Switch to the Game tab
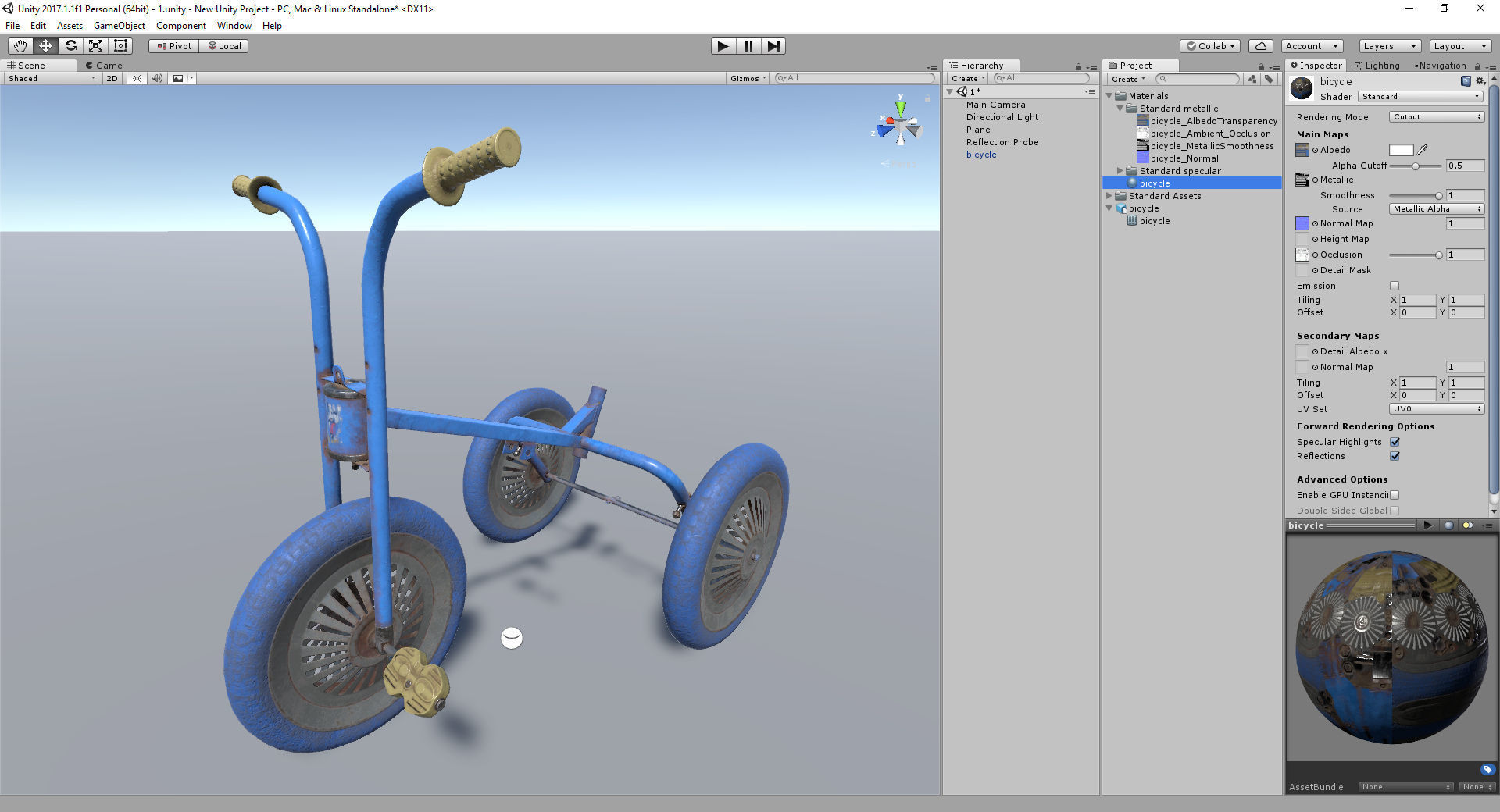 click(x=104, y=66)
